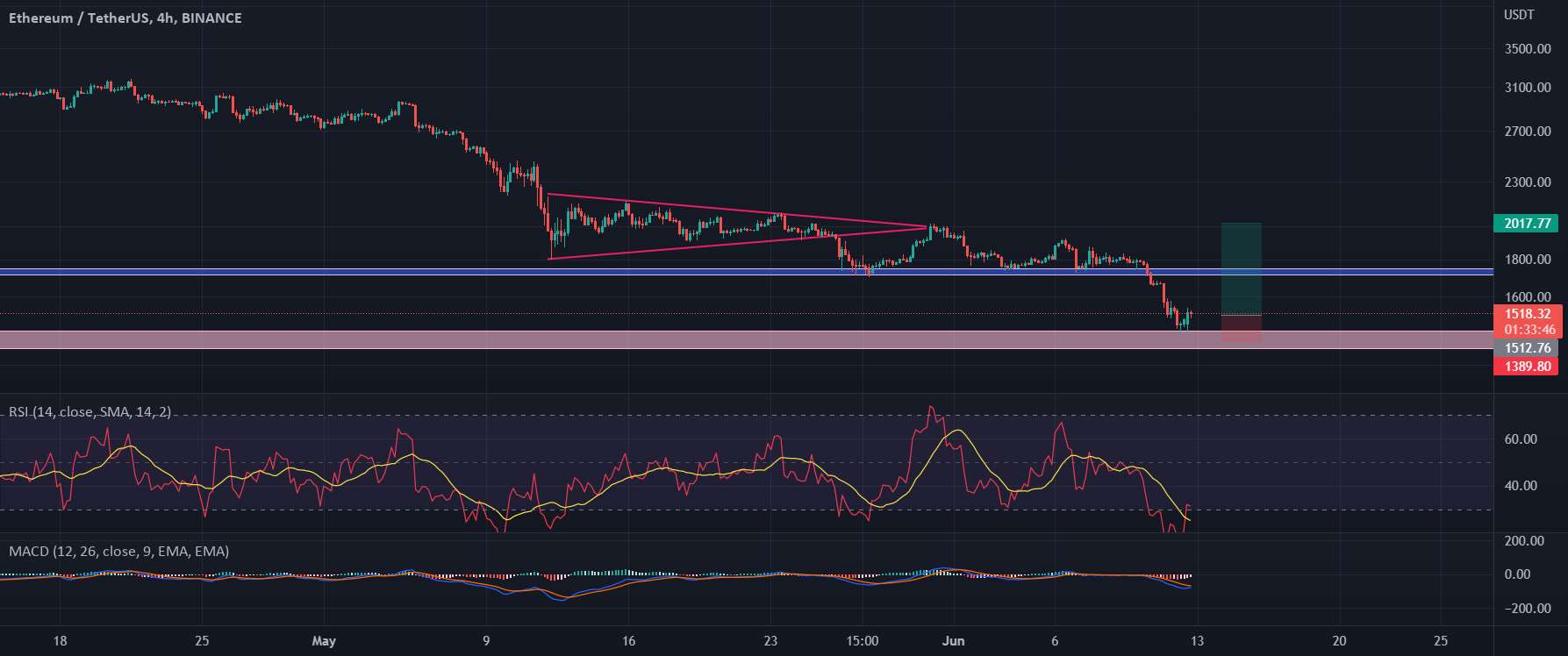The height and width of the screenshot is (656, 1568).
Task: Click the 20 date label on time axis
Action: tap(1339, 641)
